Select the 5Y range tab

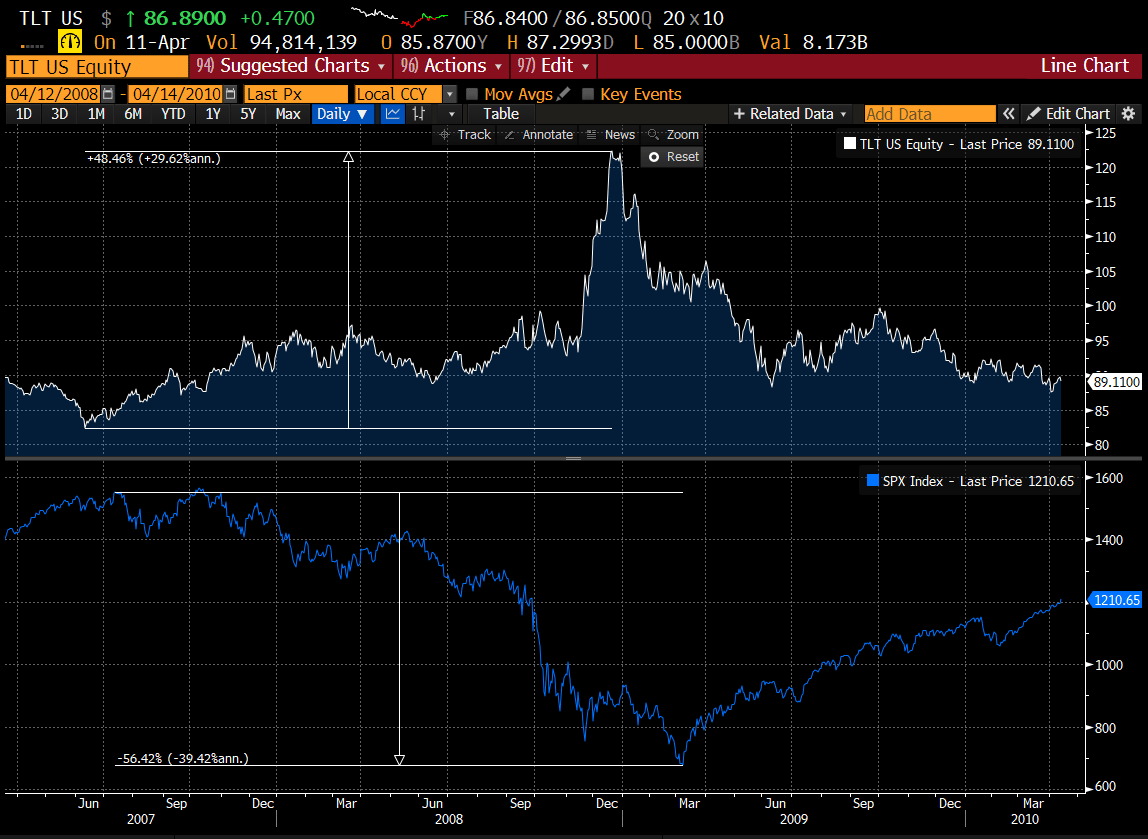248,113
